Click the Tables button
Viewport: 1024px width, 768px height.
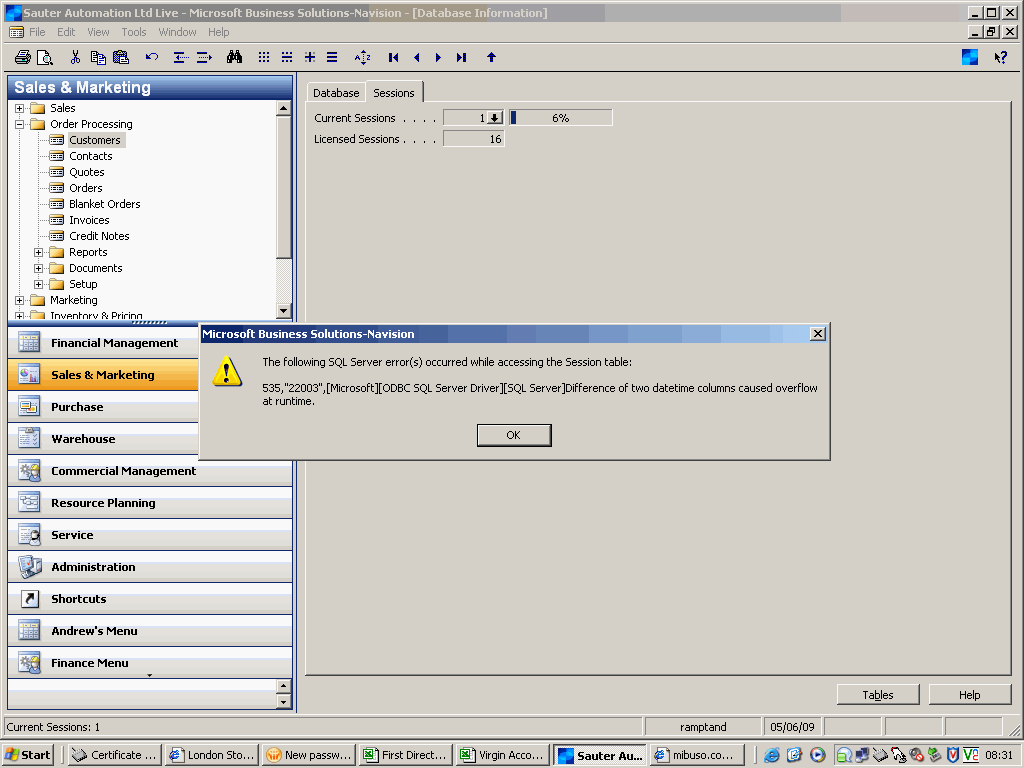tap(878, 695)
